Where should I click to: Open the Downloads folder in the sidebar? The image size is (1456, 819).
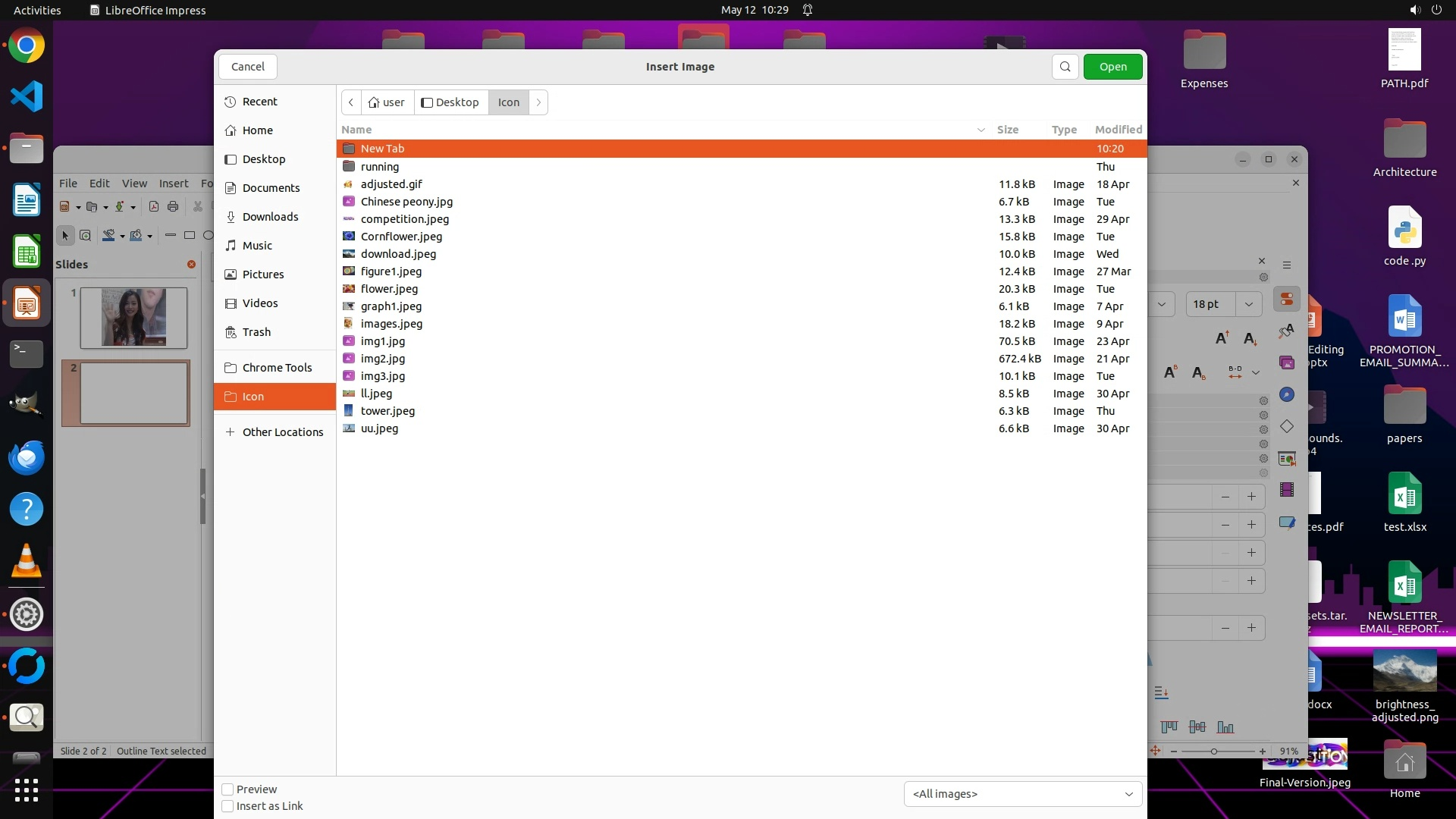pos(270,217)
